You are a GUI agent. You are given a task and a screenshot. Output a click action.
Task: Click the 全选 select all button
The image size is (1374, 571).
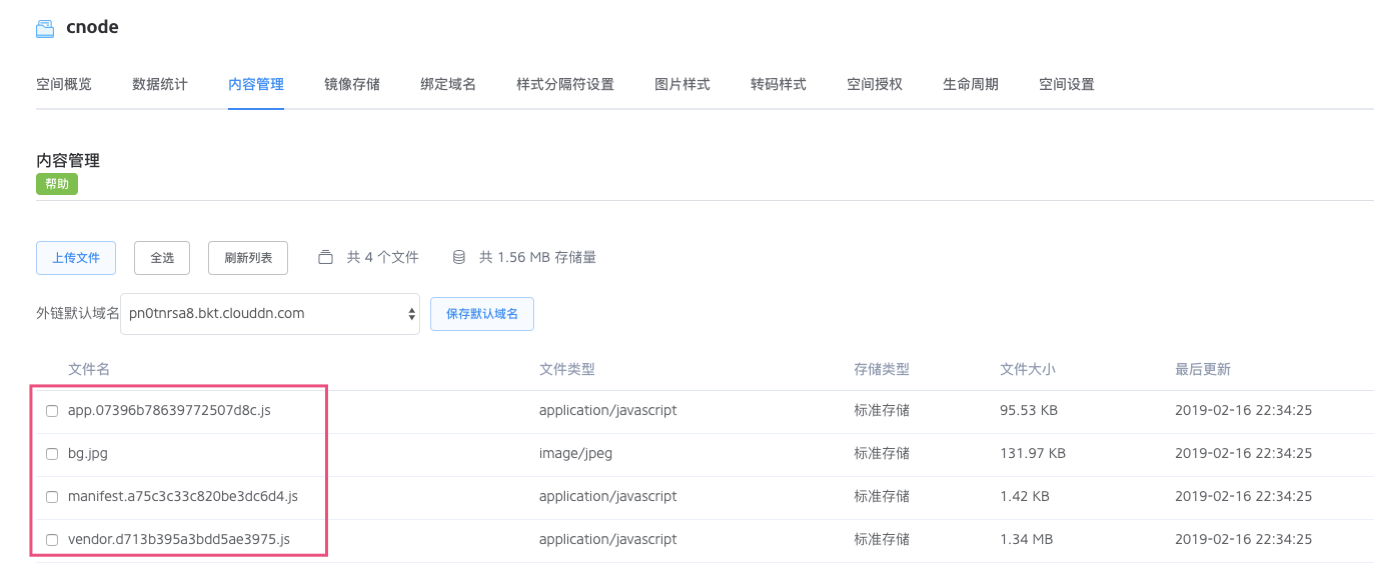[x=162, y=258]
